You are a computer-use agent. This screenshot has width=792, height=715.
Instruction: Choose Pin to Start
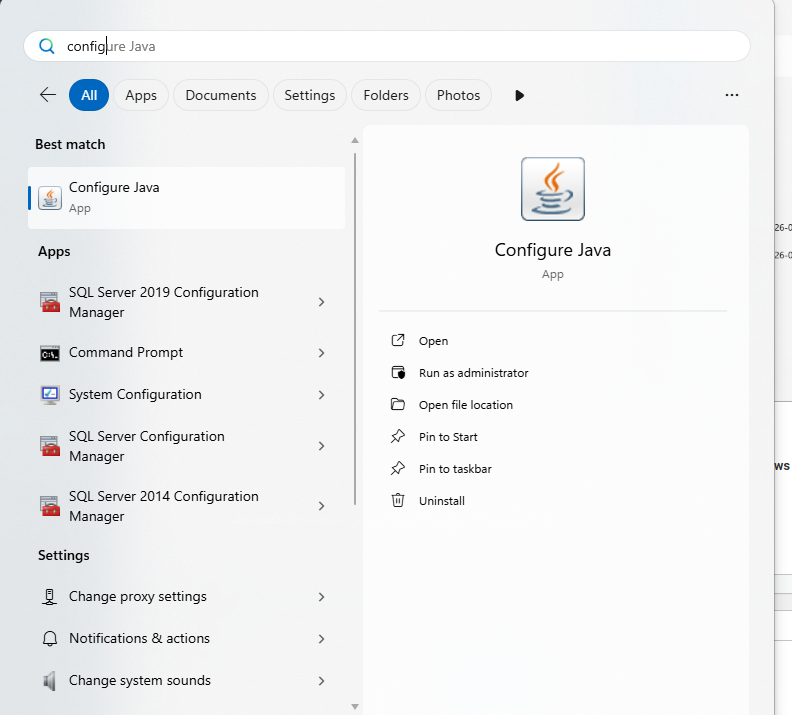coord(448,437)
